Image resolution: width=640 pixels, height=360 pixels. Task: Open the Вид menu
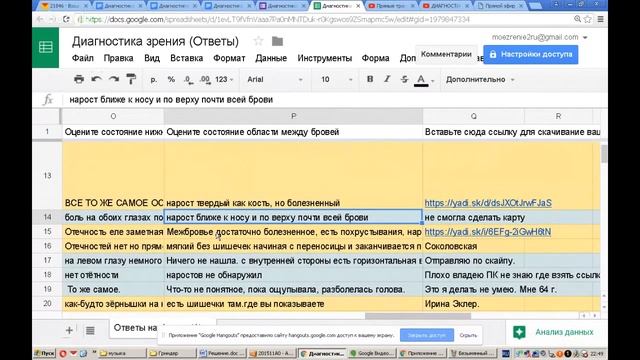pos(152,58)
